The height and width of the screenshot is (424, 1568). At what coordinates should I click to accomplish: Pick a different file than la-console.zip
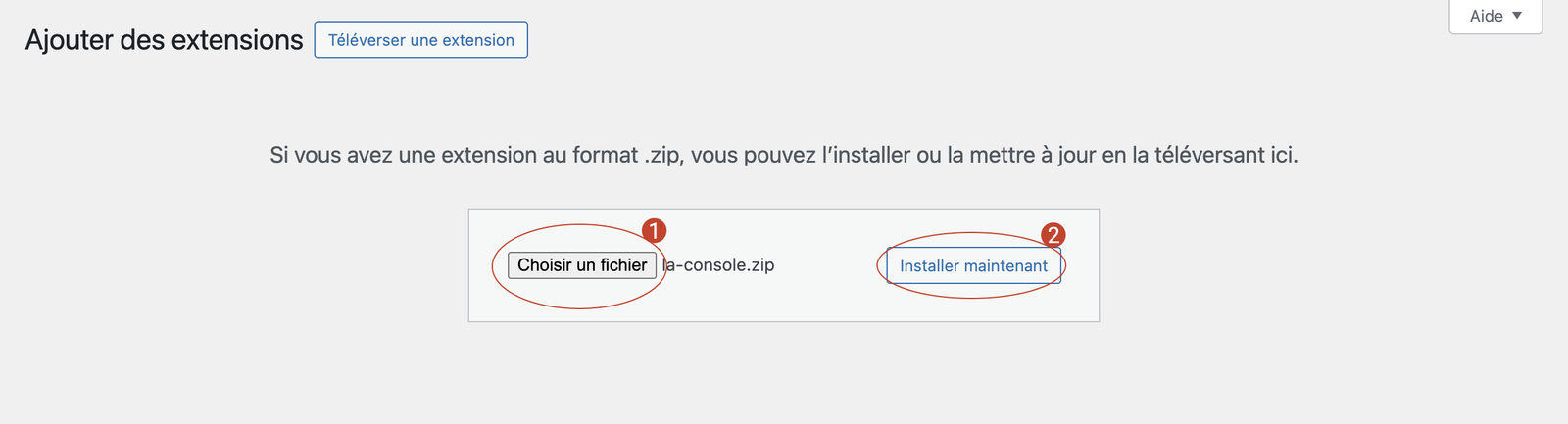point(582,265)
